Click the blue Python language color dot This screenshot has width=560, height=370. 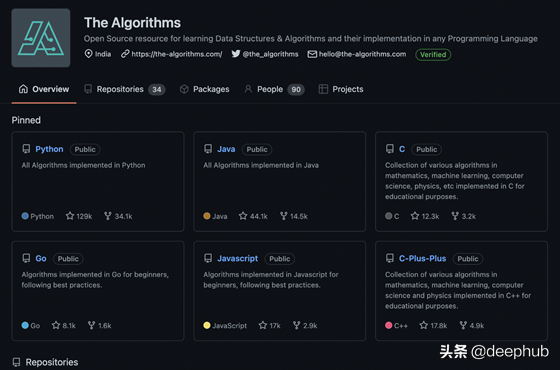25,216
